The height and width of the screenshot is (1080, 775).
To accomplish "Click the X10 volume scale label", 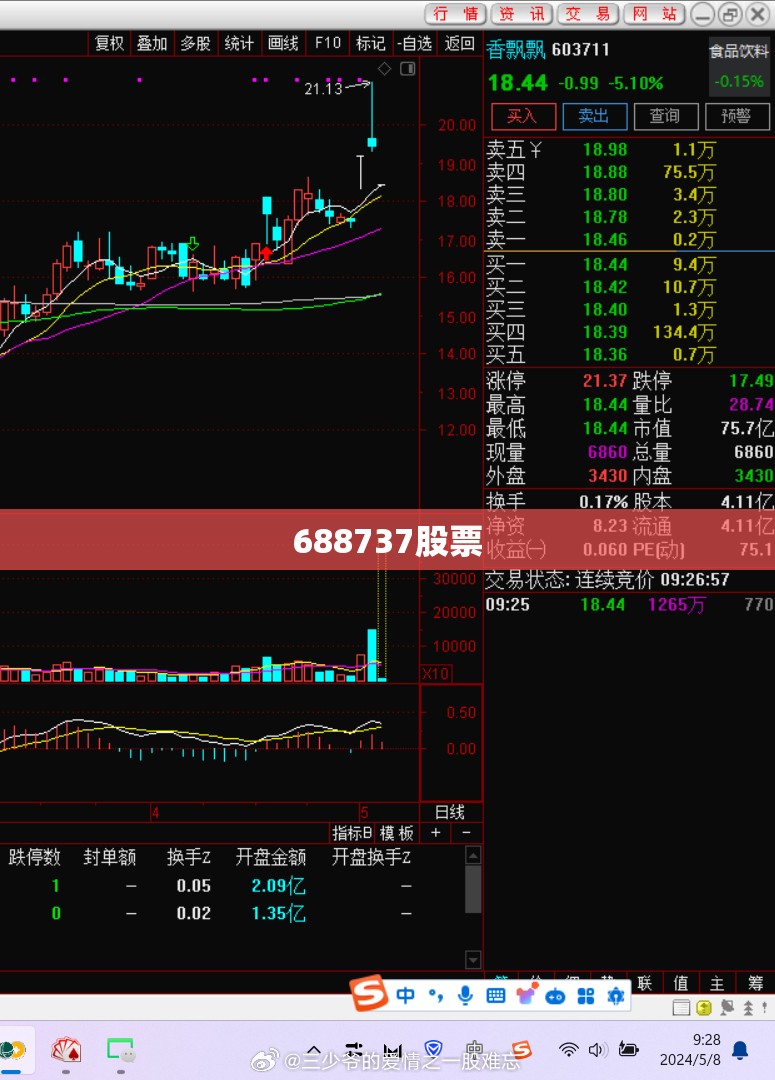I will tap(435, 673).
